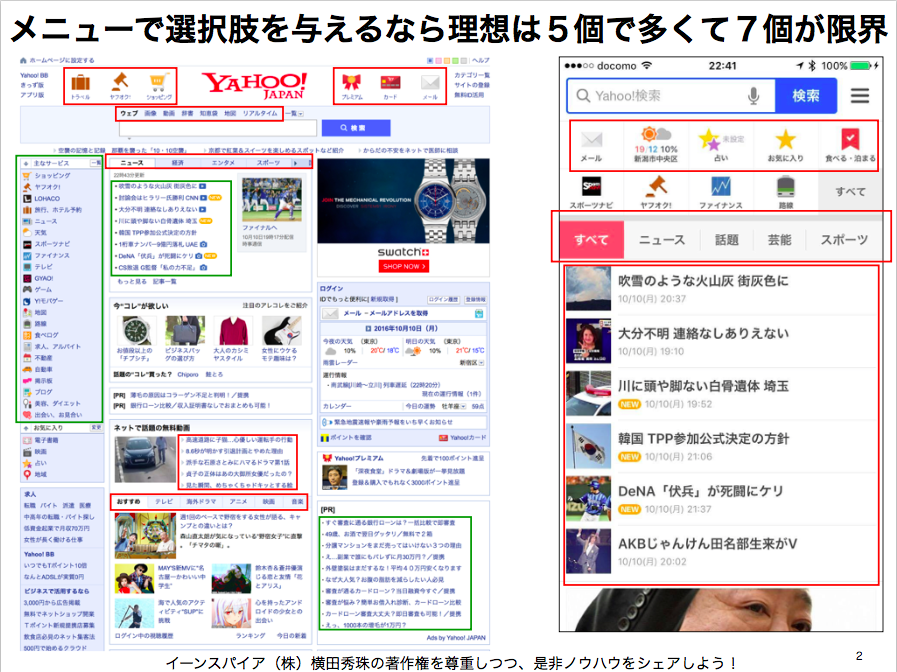Open mobile headline 大分不明 連絡なしありえない
The image size is (897, 672).
(x=703, y=333)
